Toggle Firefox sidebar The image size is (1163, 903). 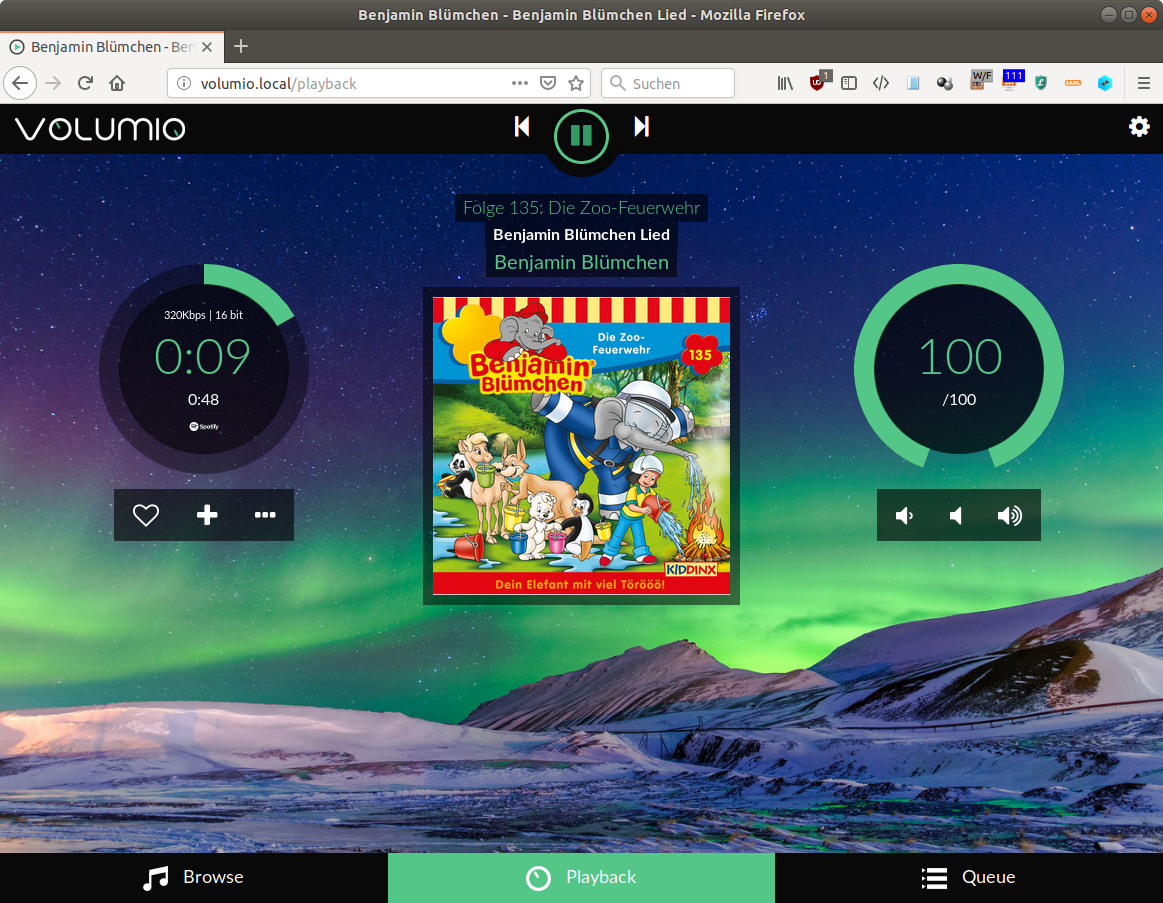[x=849, y=83]
